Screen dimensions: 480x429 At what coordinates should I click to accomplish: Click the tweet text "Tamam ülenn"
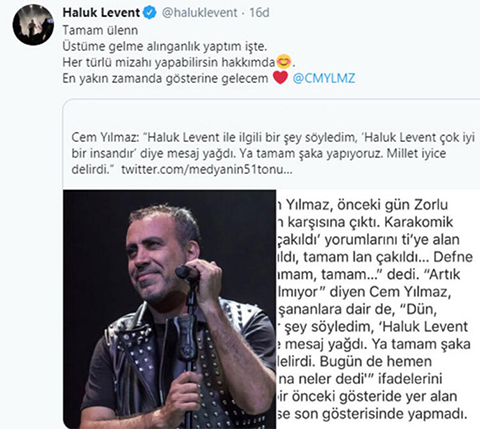100,30
